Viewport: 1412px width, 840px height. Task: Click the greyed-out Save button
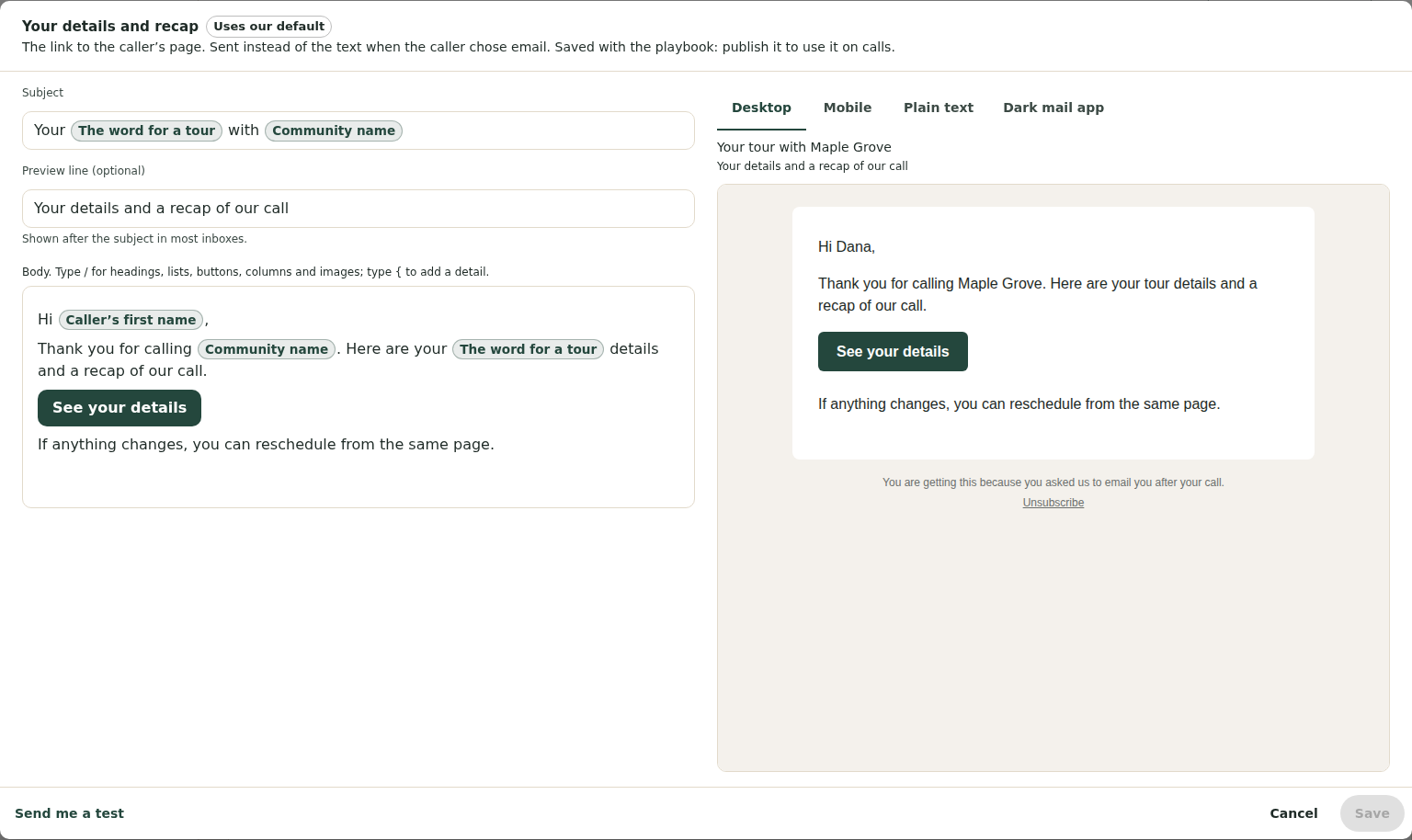click(x=1372, y=813)
